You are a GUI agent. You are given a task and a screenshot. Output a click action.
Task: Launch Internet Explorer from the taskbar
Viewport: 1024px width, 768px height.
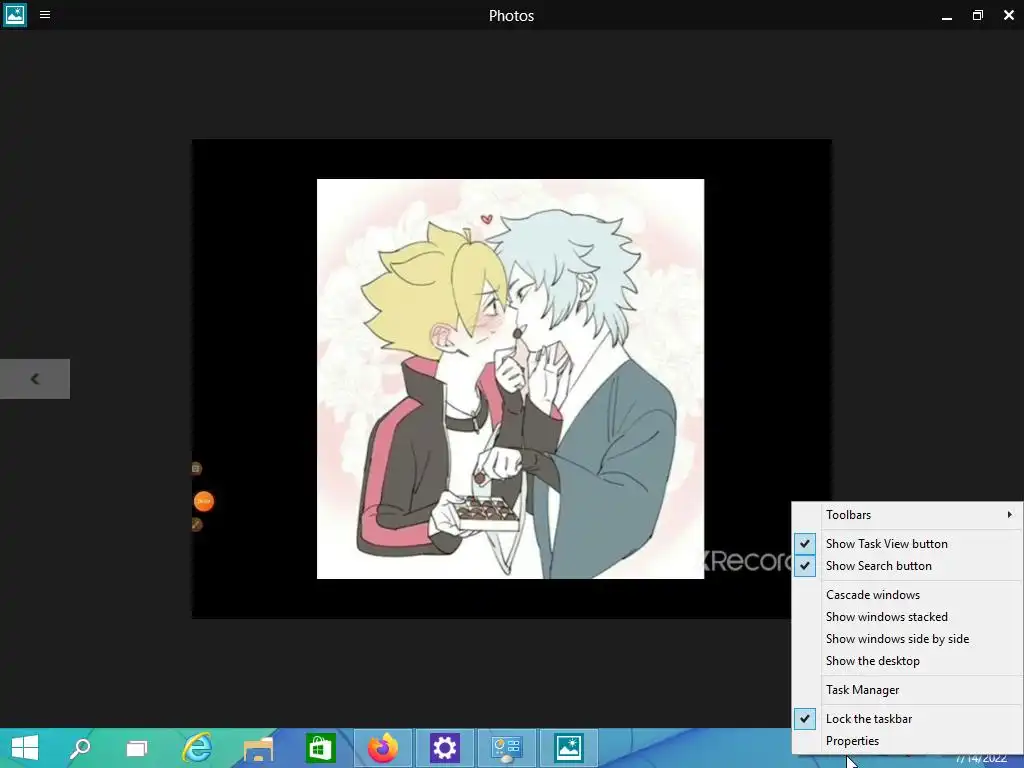coord(197,748)
